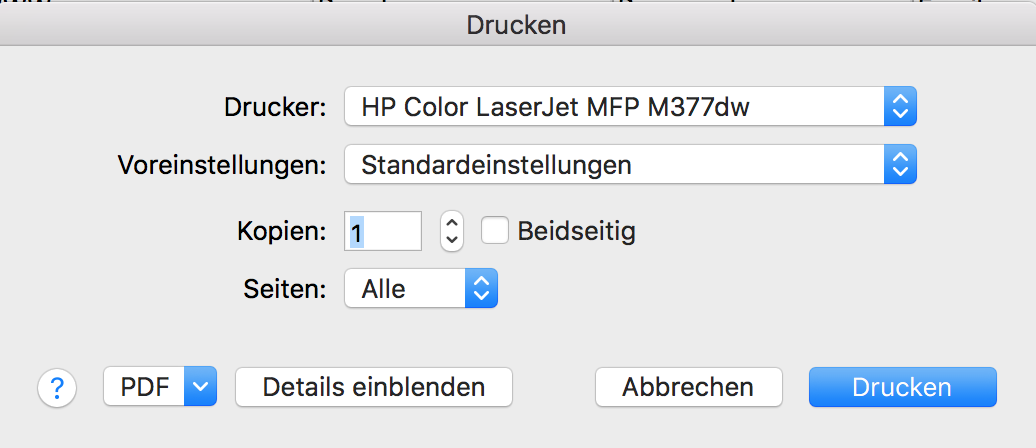
Task: Open help with the question mark button
Action: coord(57,387)
